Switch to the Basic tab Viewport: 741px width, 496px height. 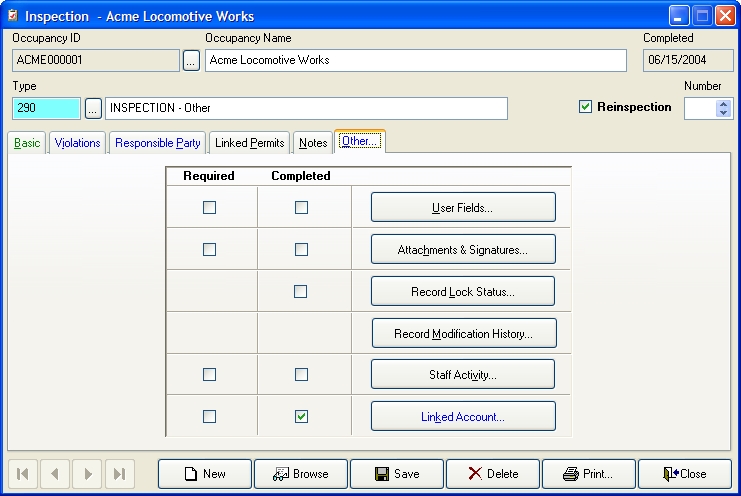point(27,143)
